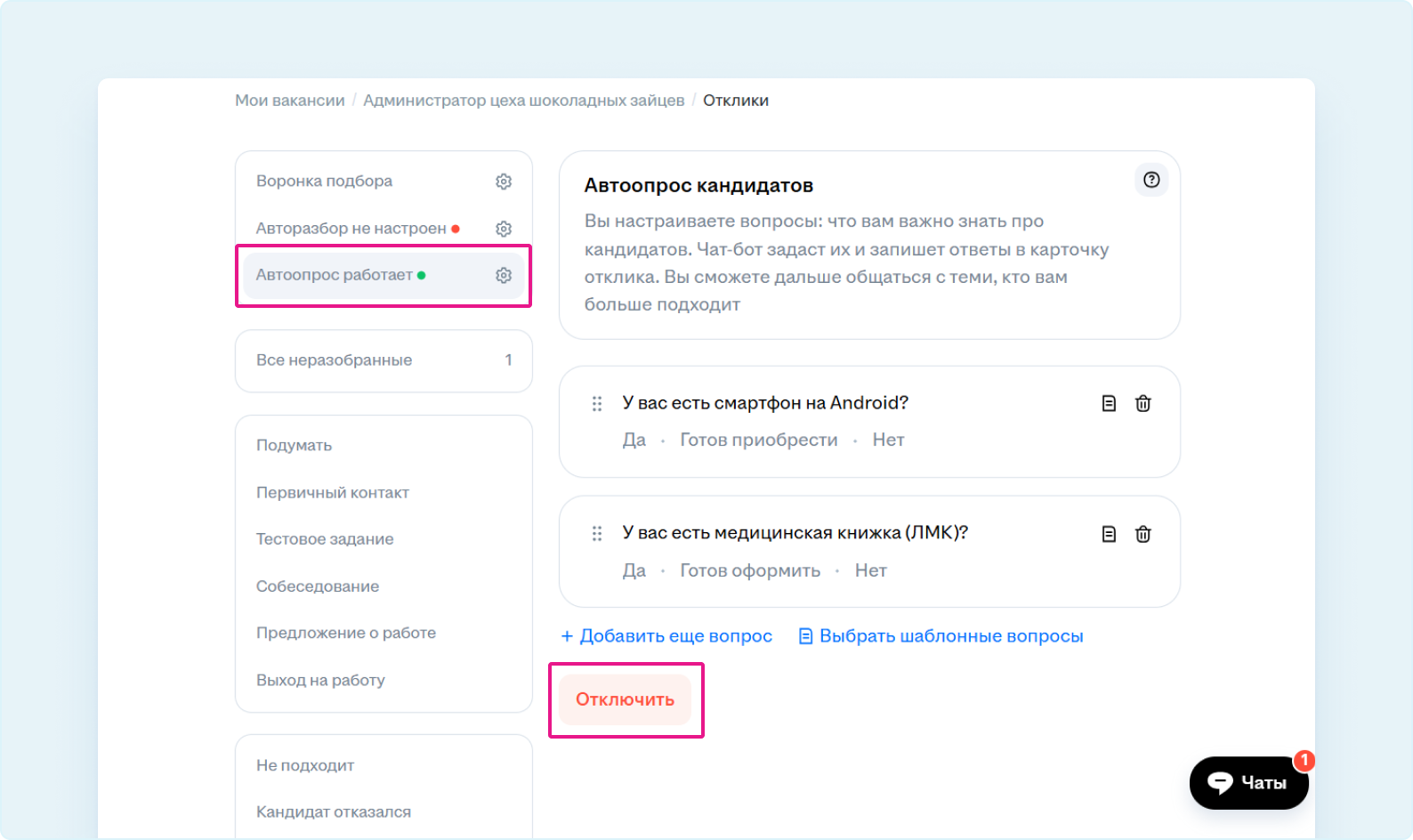Open the Тестовое задание stage
The width and height of the screenshot is (1413, 840).
[325, 539]
